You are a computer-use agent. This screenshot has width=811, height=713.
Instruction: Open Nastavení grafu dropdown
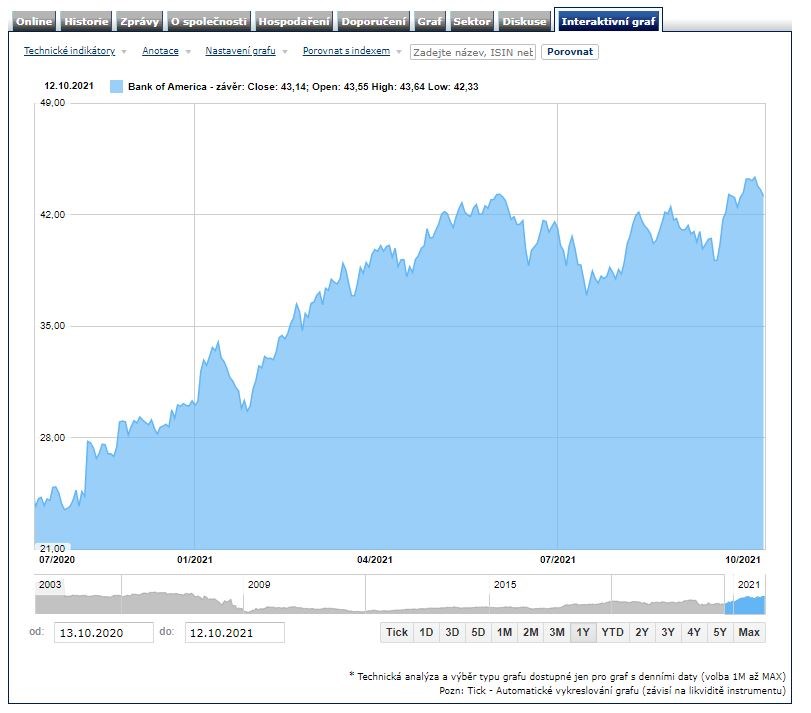click(240, 51)
